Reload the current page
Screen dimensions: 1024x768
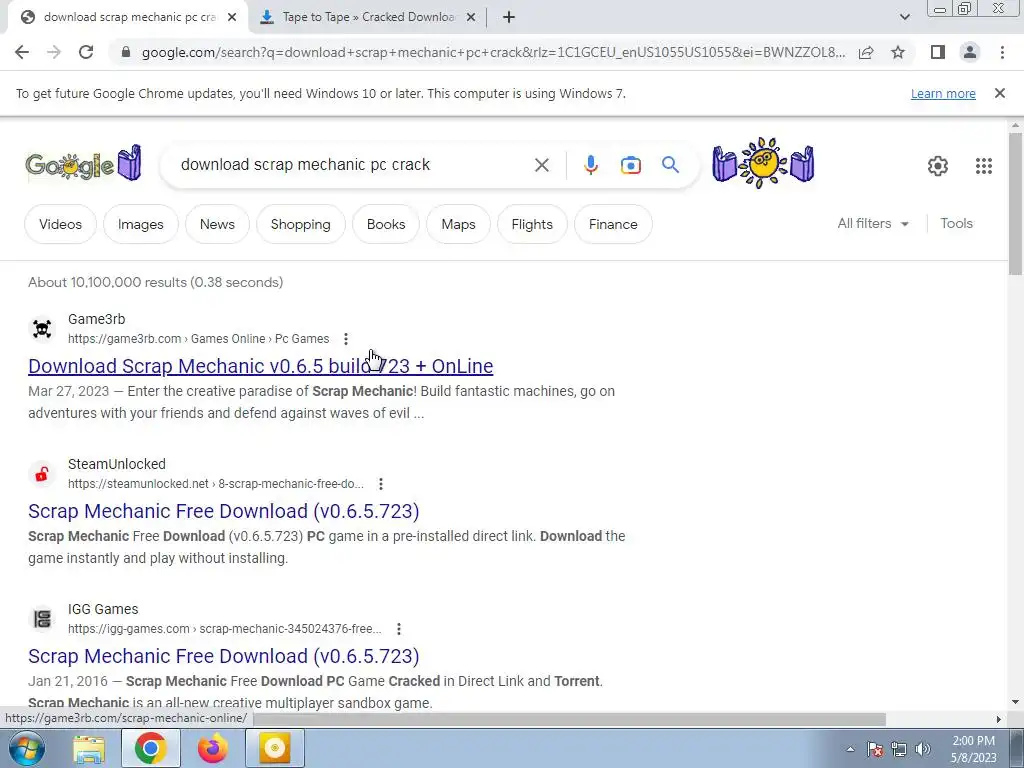pyautogui.click(x=86, y=52)
